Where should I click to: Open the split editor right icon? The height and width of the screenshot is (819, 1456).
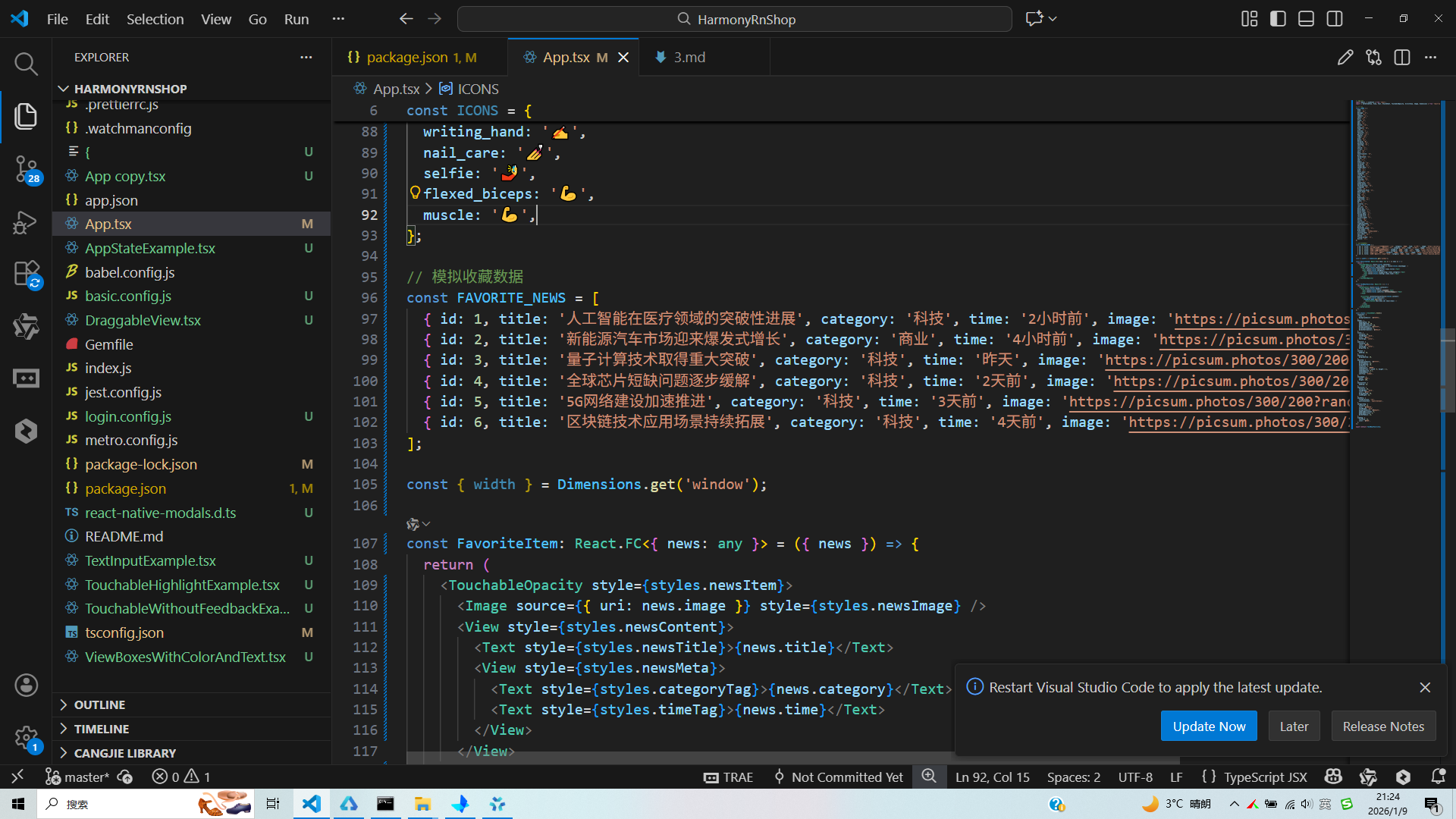1402,58
